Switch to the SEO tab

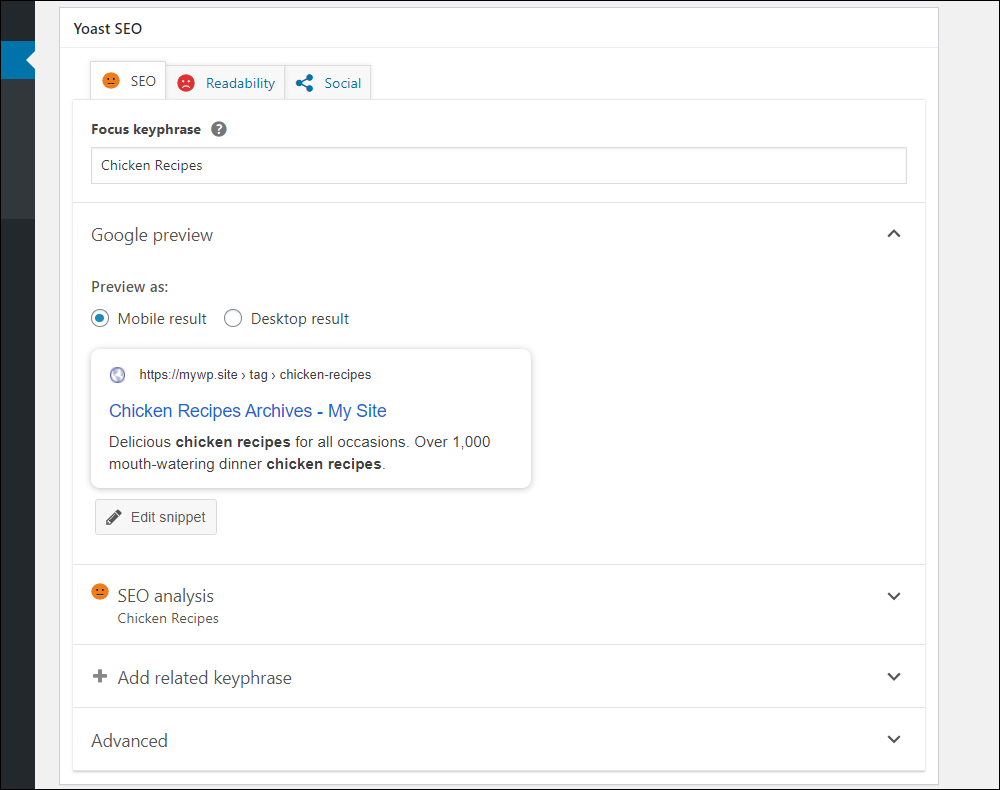coord(128,81)
